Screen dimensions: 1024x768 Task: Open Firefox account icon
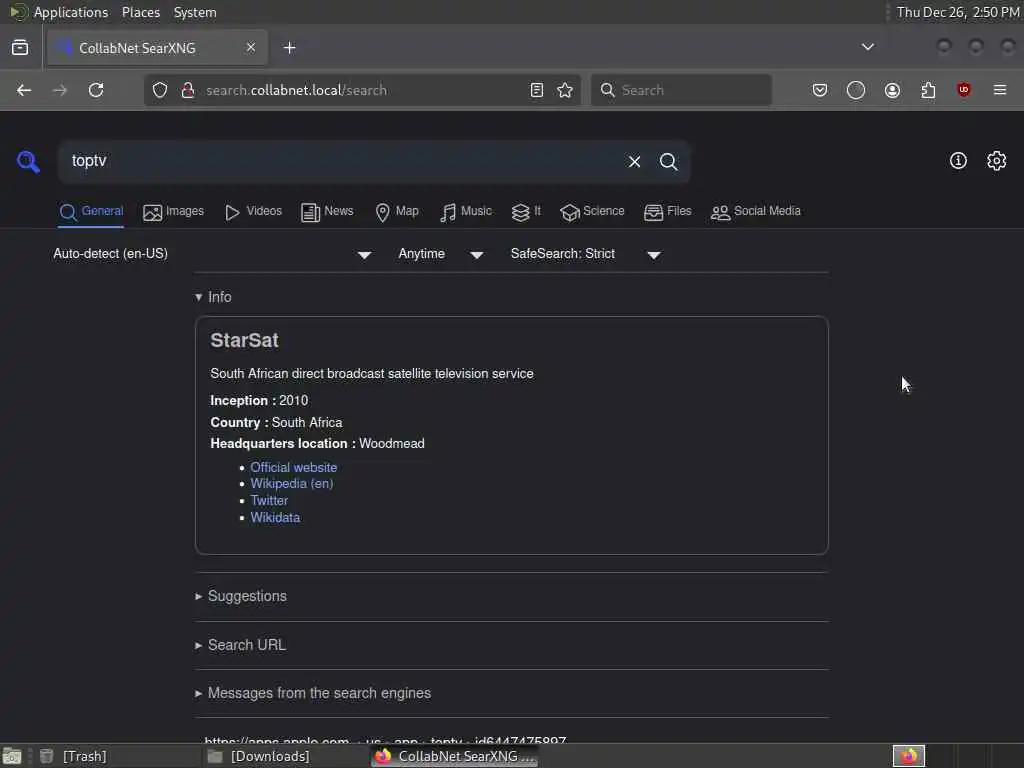tap(892, 90)
